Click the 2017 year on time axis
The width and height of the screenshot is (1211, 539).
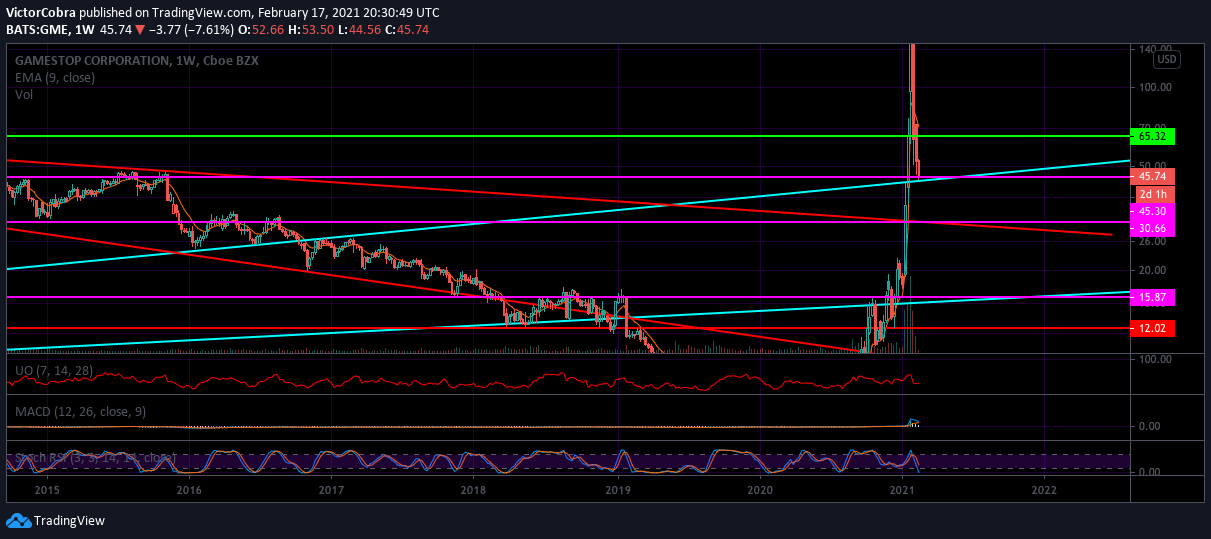click(x=331, y=491)
